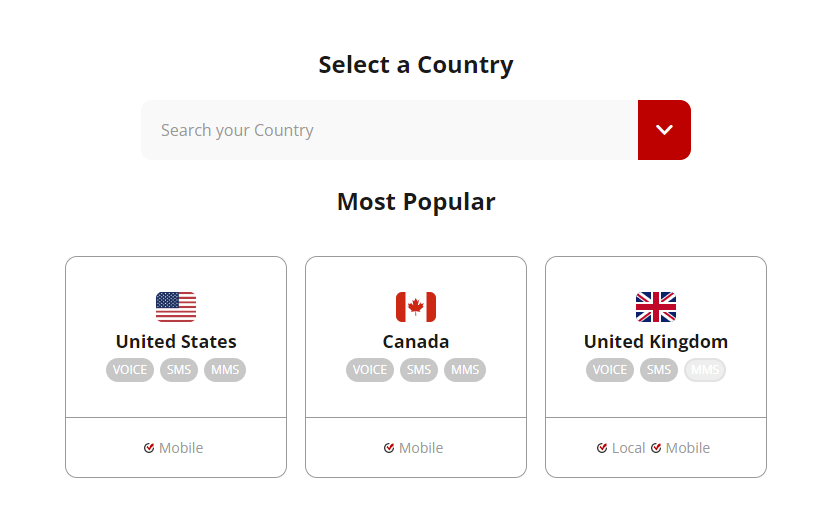The height and width of the screenshot is (505, 819).
Task: Open the United Kingdom country name link
Action: coord(656,342)
